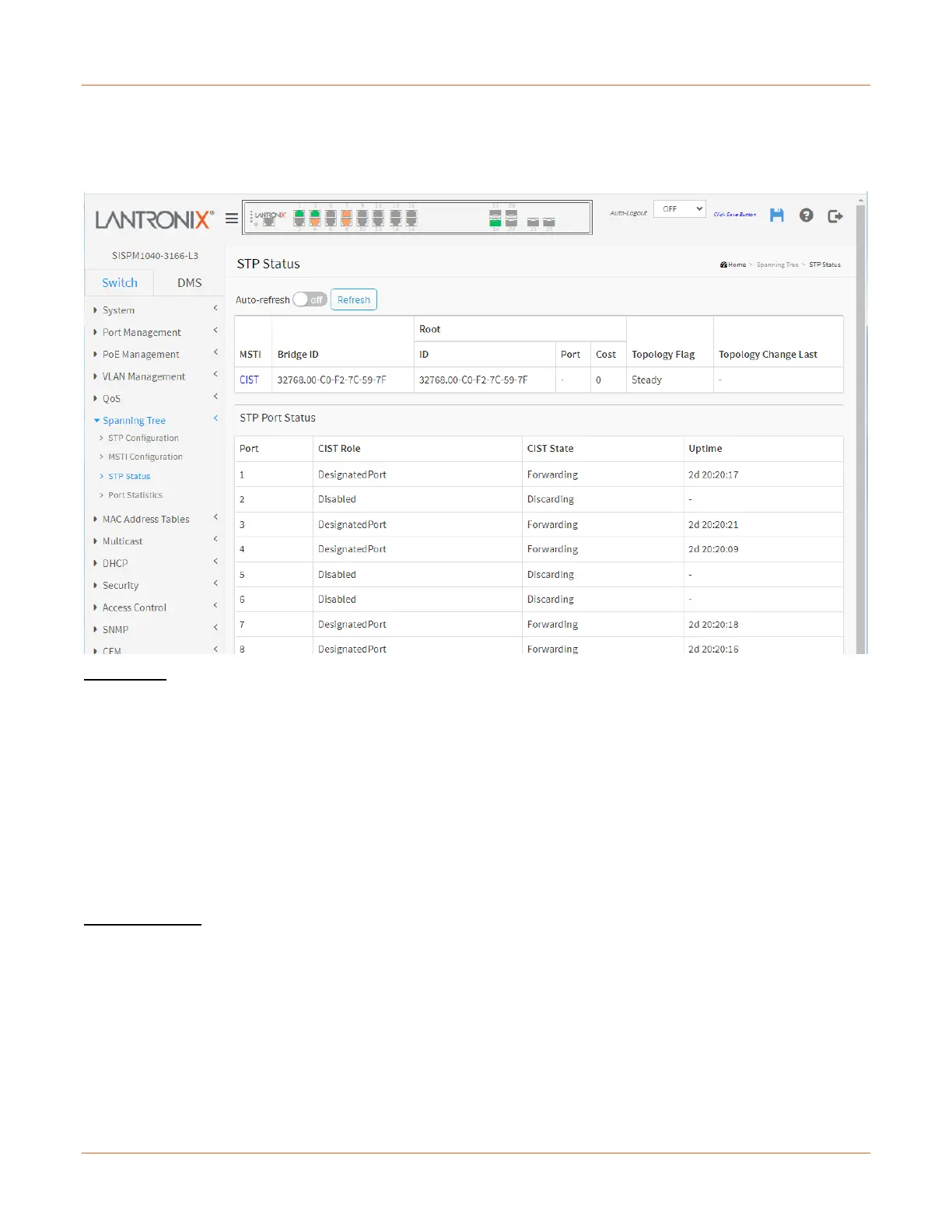Click the orange port 7 on the device panel
Screen dimensions: 952x1232
(x=346, y=213)
